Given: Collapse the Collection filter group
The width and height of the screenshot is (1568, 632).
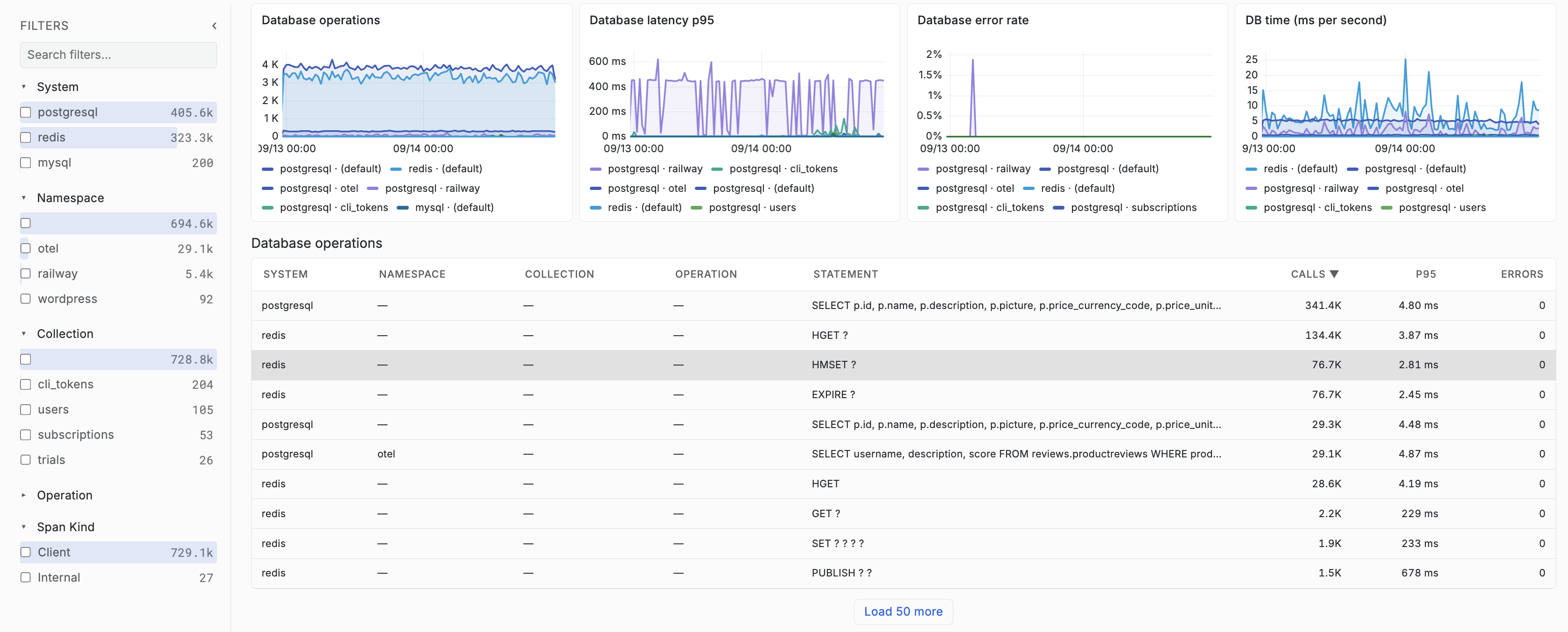Looking at the screenshot, I should pyautogui.click(x=24, y=334).
